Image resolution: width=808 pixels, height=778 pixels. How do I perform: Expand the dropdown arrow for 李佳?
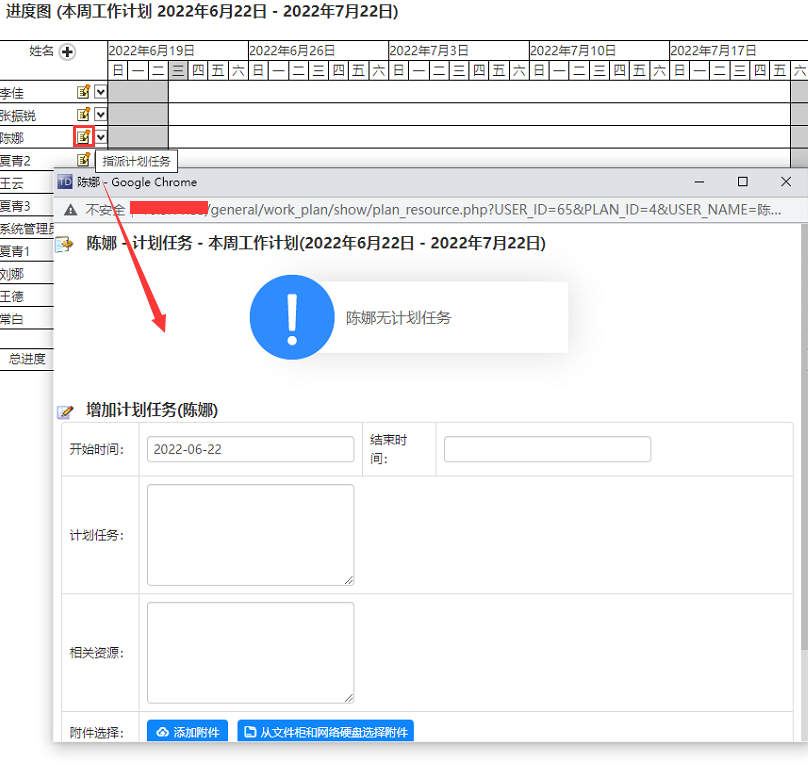(101, 92)
